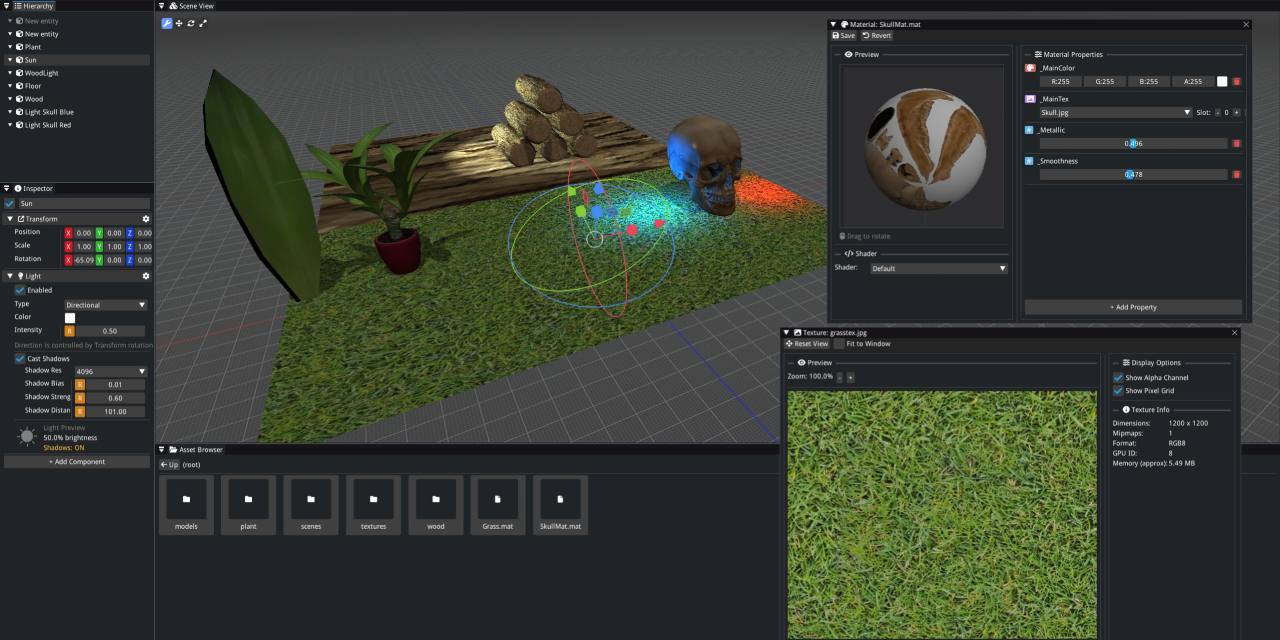Go Up in the Asset Browser
Screen dimensions: 1280x640
[169, 465]
